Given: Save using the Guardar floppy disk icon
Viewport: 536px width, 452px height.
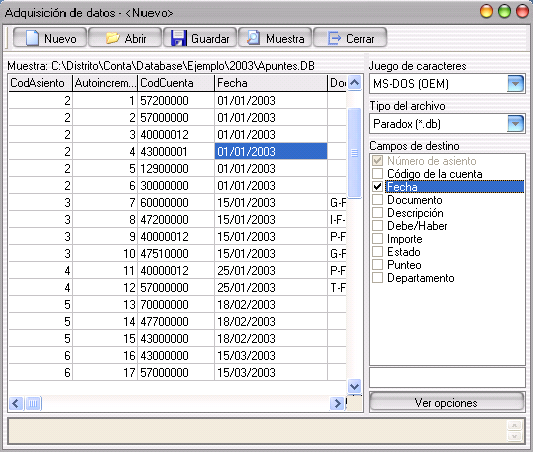Looking at the screenshot, I should coord(178,38).
